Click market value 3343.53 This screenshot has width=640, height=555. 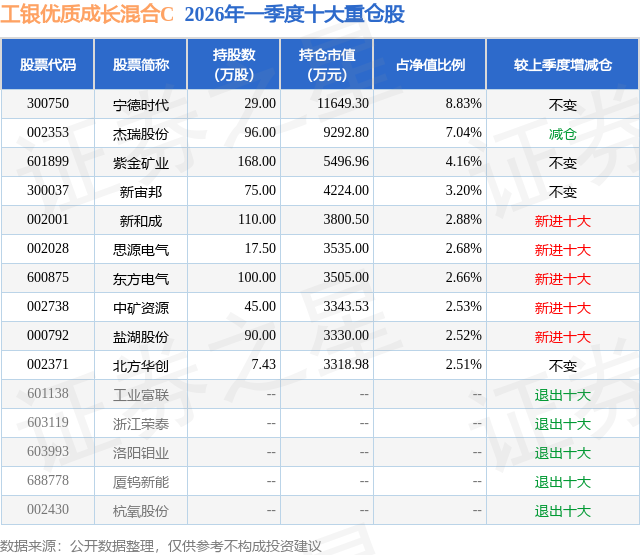(x=346, y=306)
